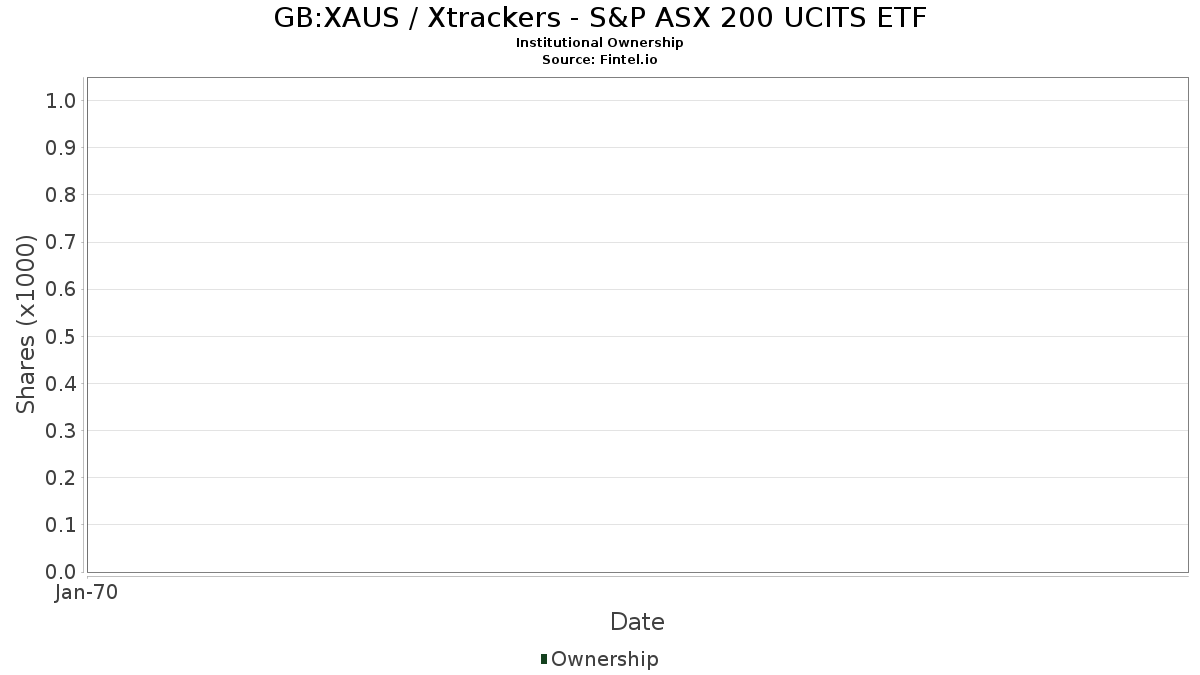Click the Source: Fintel.io text
This screenshot has height=675, width=1200.
click(x=599, y=59)
